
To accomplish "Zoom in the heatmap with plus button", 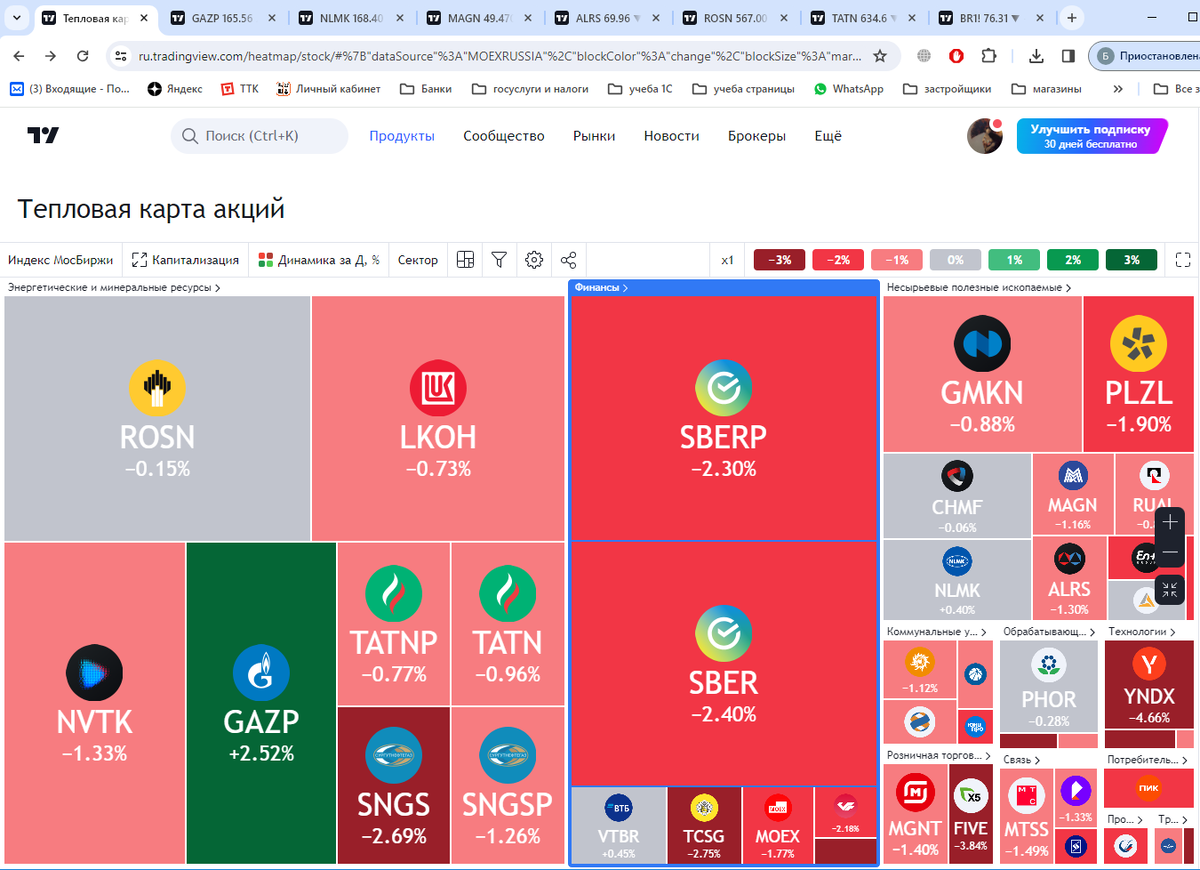I will click(x=1170, y=522).
